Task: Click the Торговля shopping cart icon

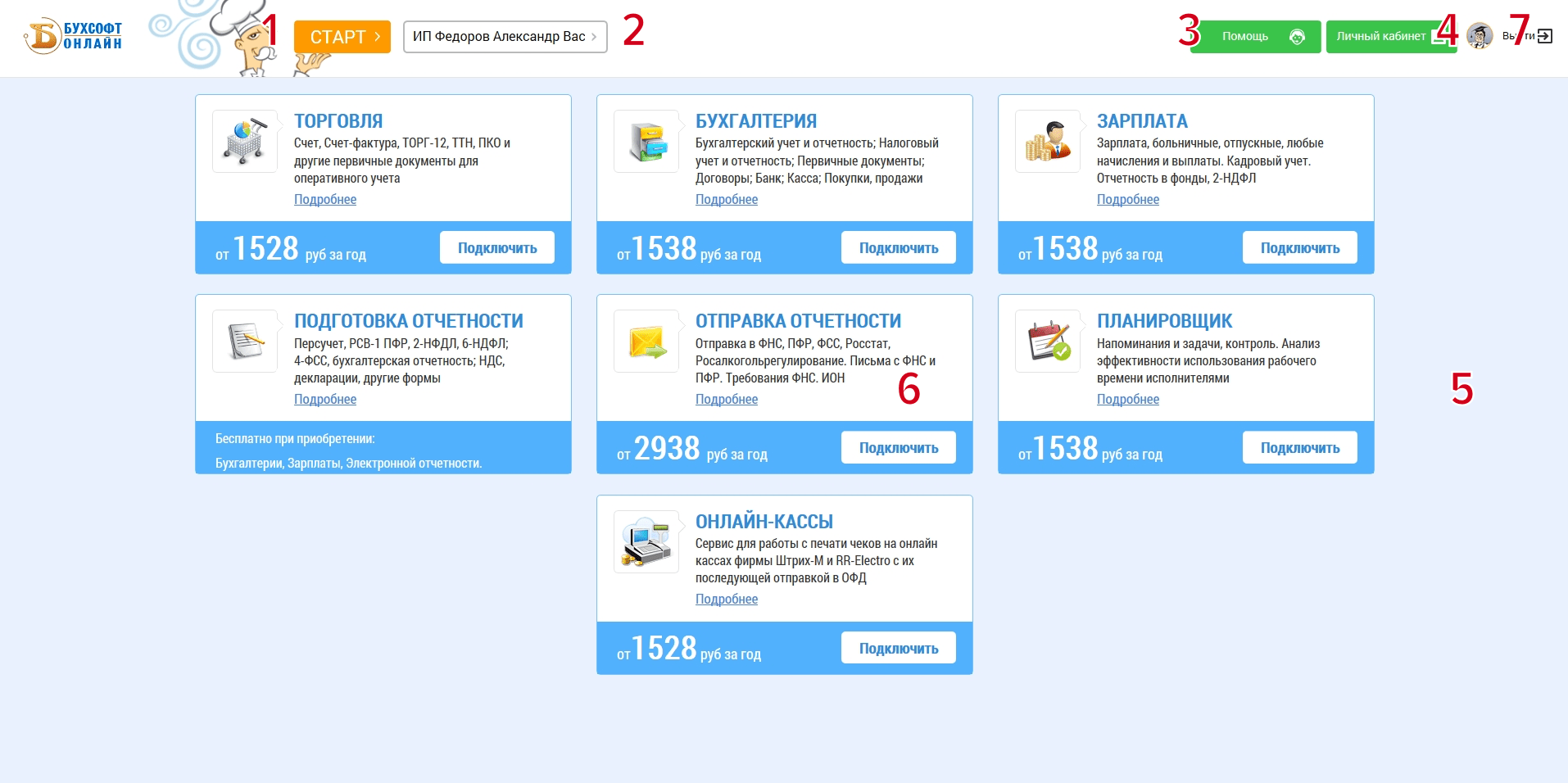Action: (245, 142)
